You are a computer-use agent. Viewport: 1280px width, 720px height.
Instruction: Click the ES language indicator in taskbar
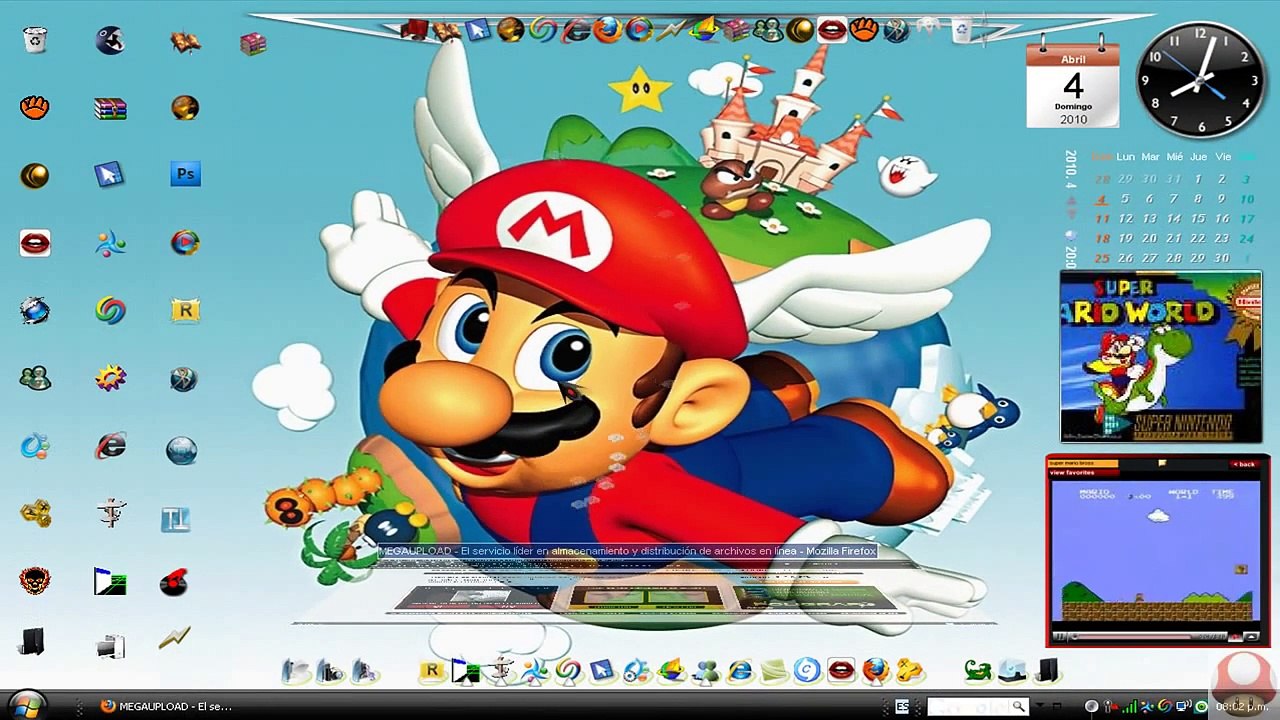pyautogui.click(x=902, y=707)
